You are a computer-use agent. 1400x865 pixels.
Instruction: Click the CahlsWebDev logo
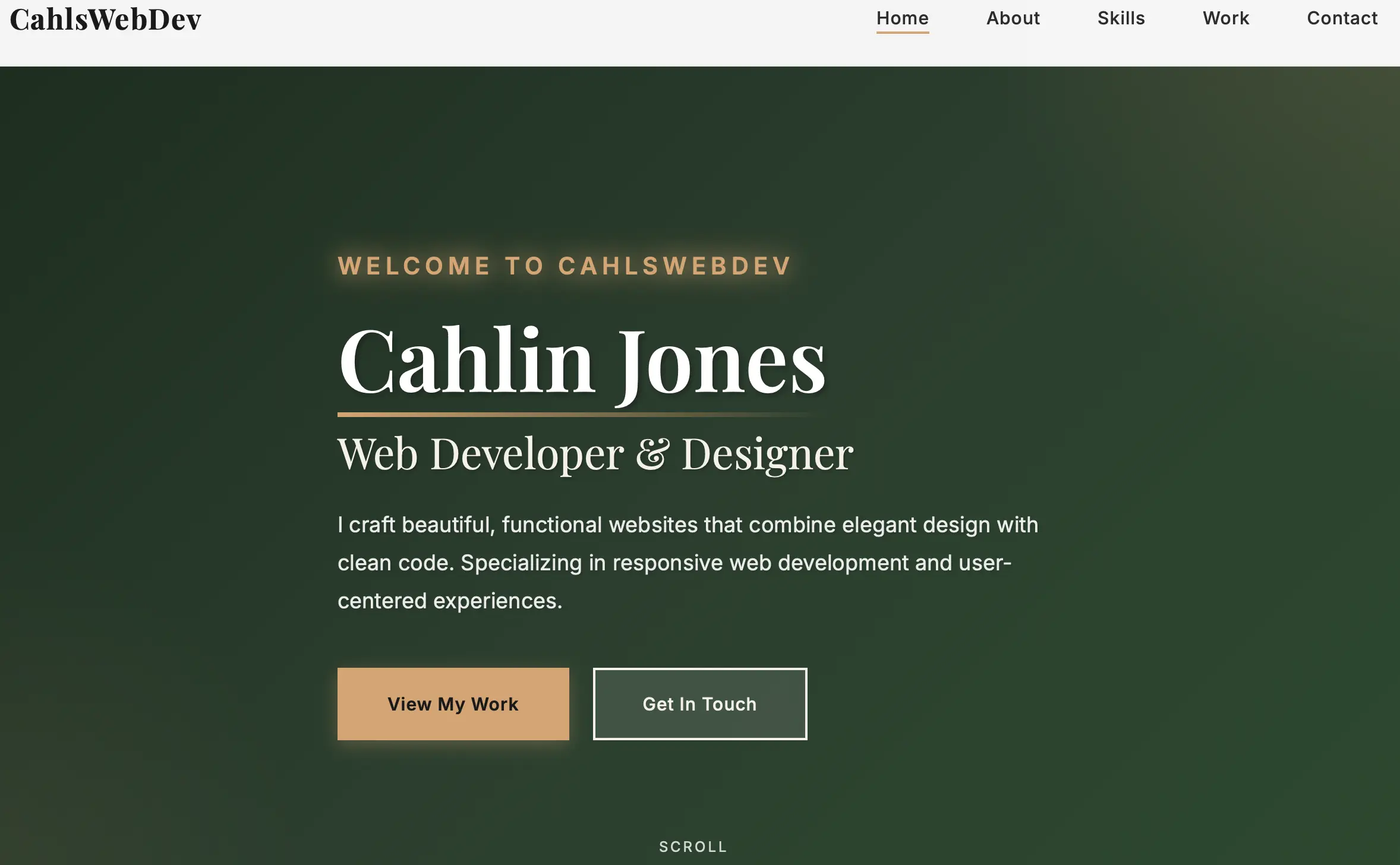click(x=105, y=18)
